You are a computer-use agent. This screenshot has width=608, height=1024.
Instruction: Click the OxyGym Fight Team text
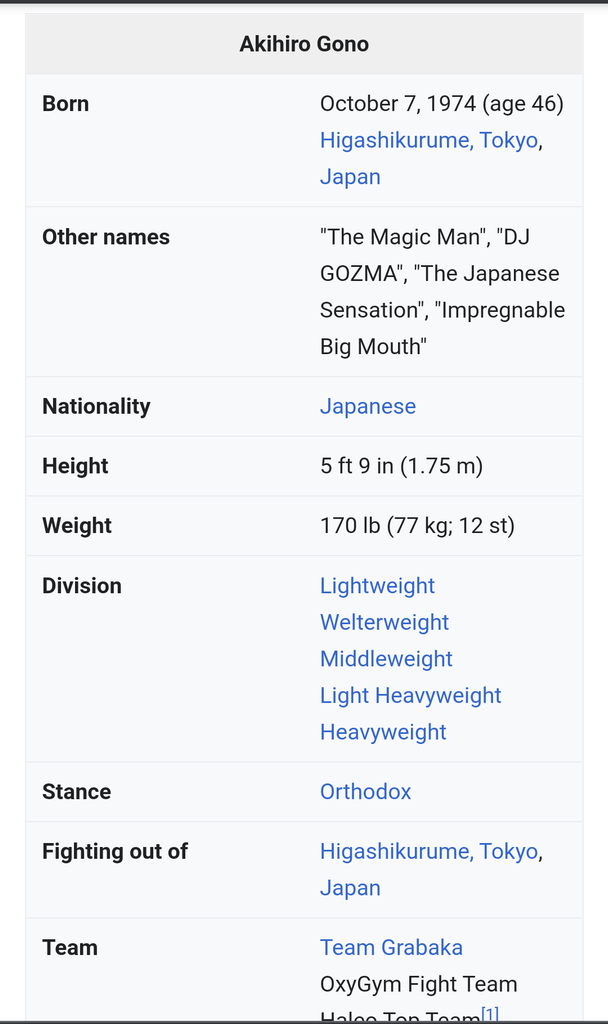[418, 984]
